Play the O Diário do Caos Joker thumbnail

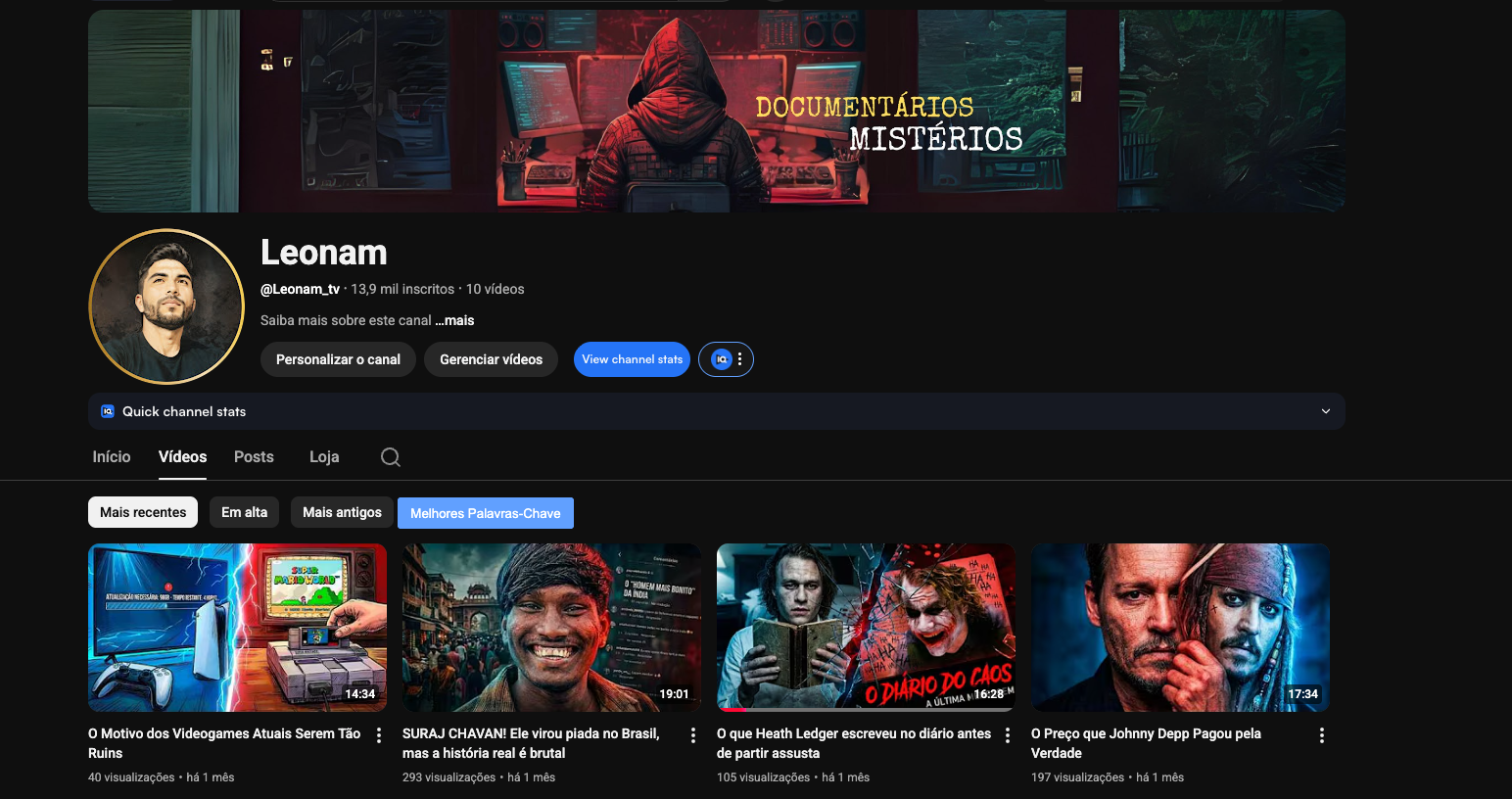pos(866,628)
